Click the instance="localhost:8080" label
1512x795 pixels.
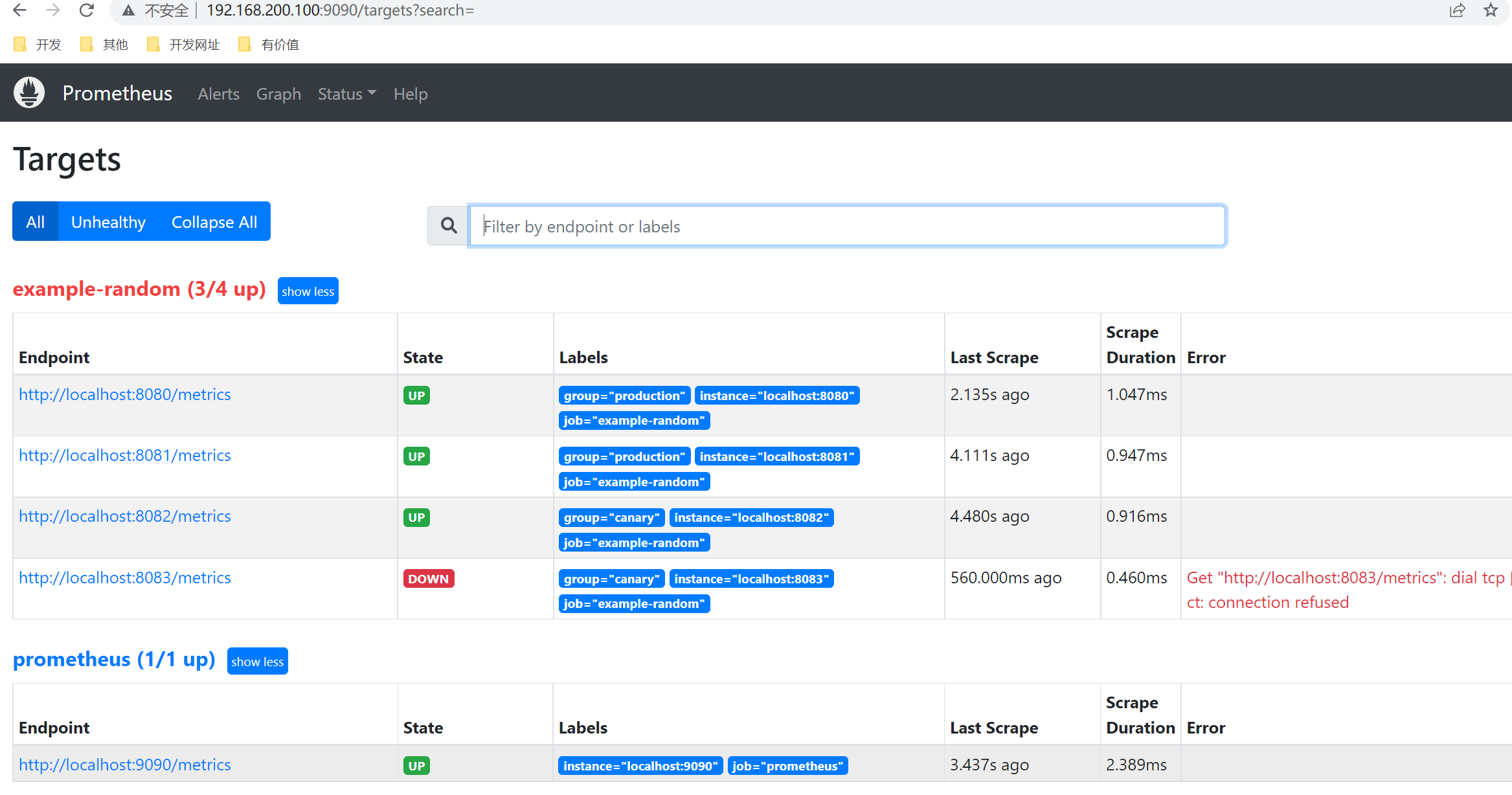(x=777, y=396)
